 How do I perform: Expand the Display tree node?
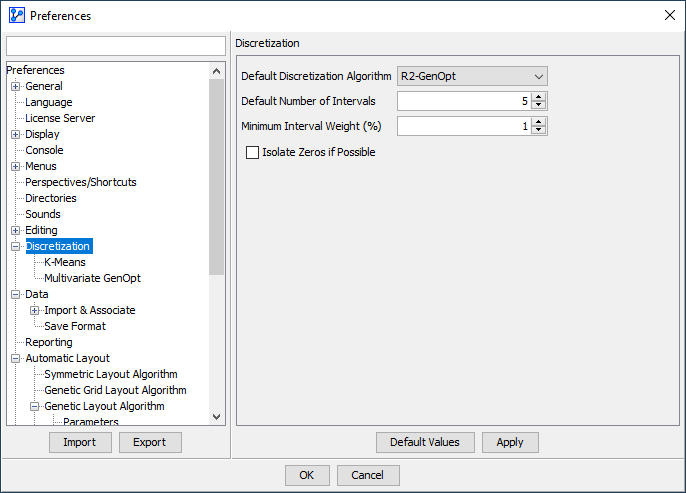pos(15,134)
